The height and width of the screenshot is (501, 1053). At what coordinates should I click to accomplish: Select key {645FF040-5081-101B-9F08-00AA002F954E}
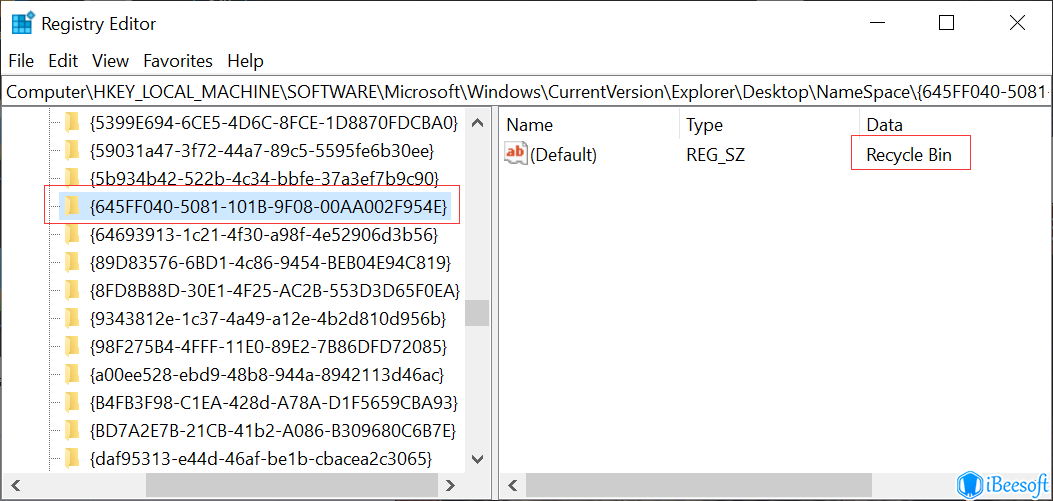(268, 207)
